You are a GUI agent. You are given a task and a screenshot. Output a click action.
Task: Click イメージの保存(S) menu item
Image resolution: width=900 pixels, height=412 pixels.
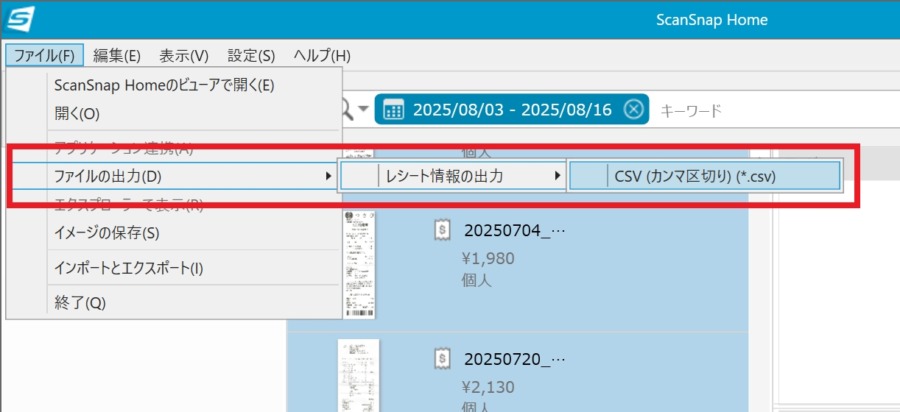tap(174, 233)
